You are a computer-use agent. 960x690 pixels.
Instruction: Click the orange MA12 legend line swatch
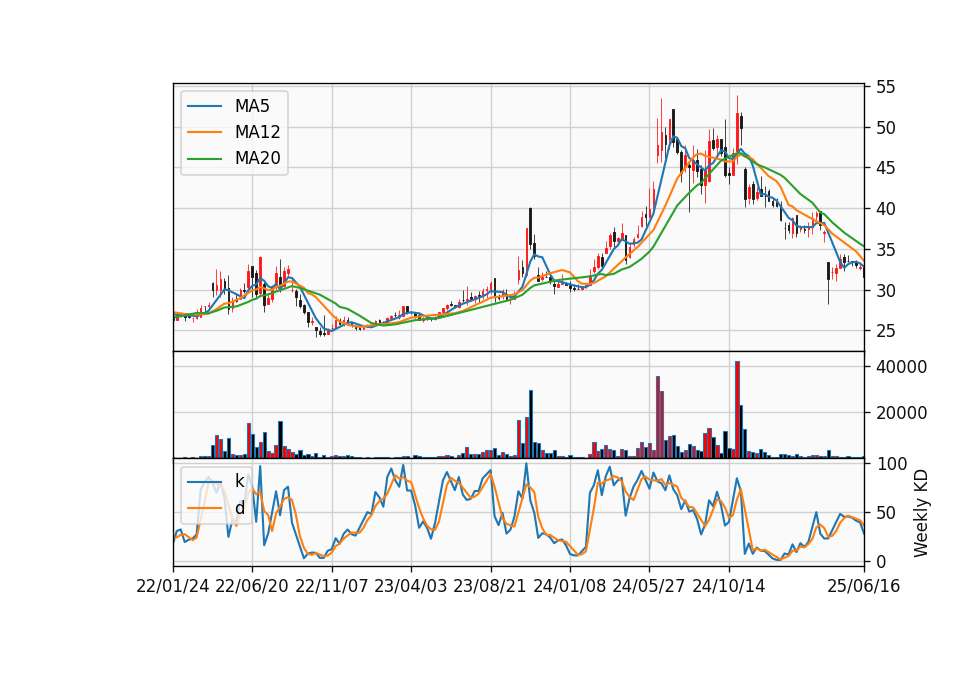pyautogui.click(x=204, y=132)
